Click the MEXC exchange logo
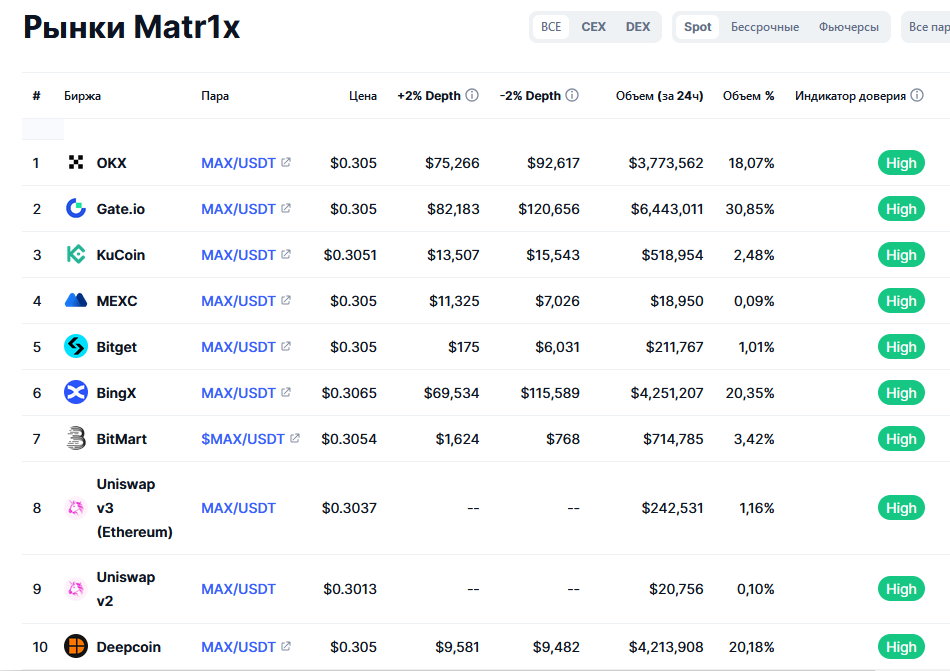The height and width of the screenshot is (671, 950). click(x=76, y=301)
